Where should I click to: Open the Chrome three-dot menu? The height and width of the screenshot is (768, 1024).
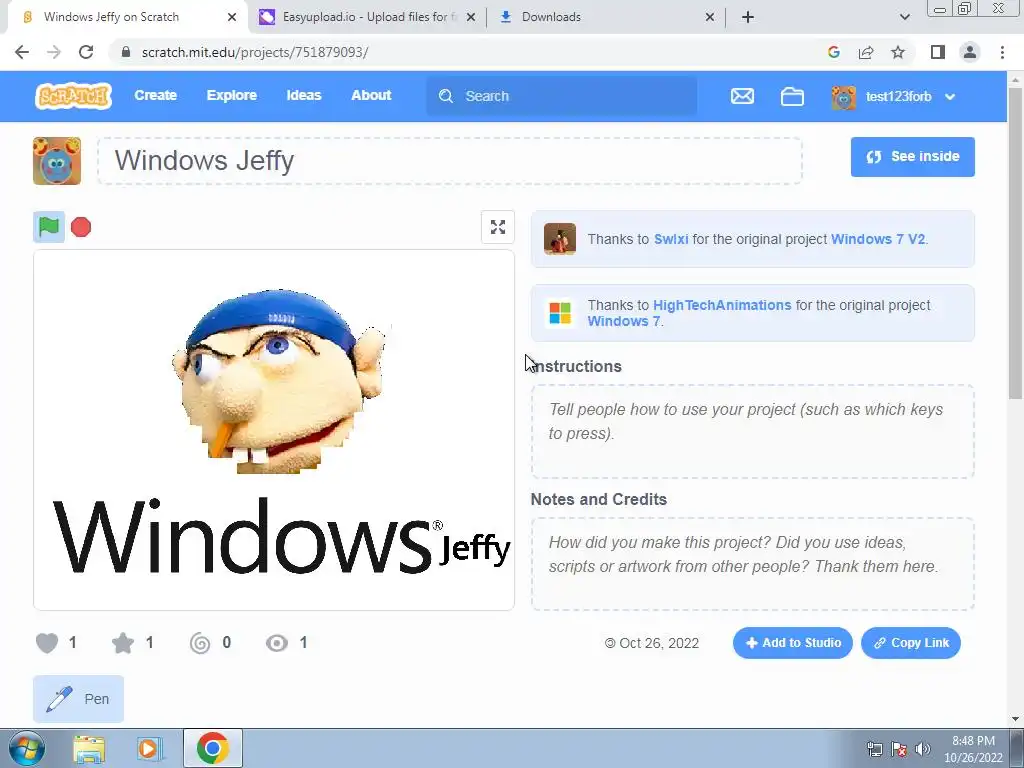[x=1002, y=52]
